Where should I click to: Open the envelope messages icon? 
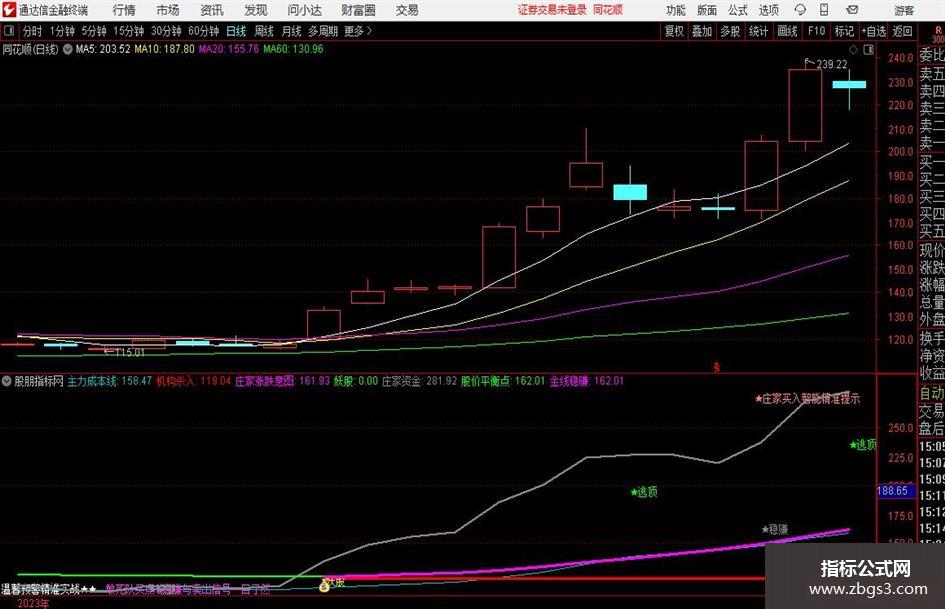click(852, 10)
